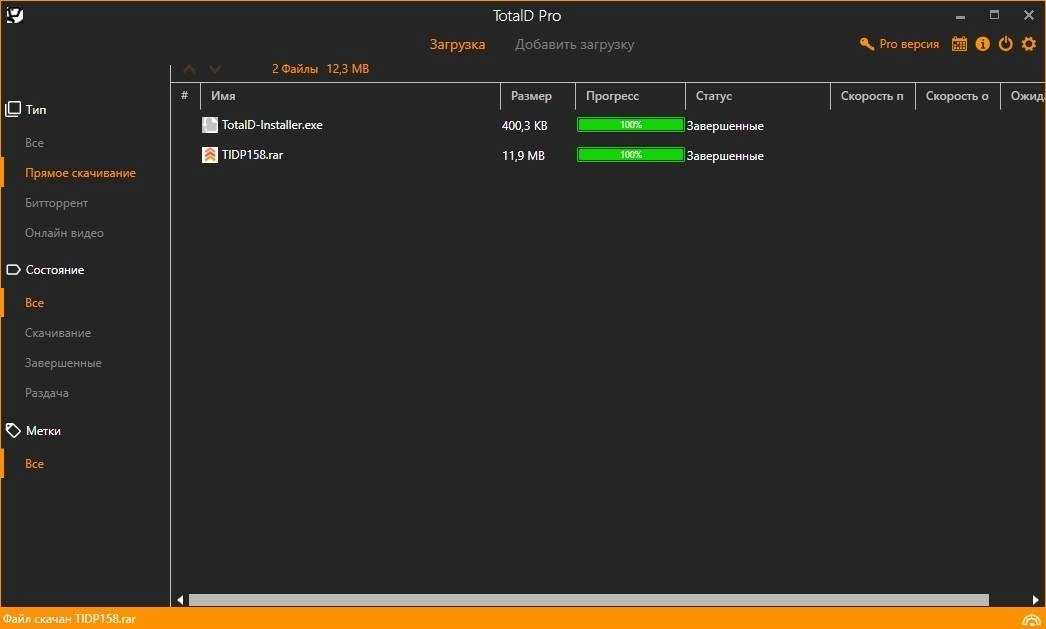
Task: Select Прямое скачивание filter
Action: click(80, 173)
